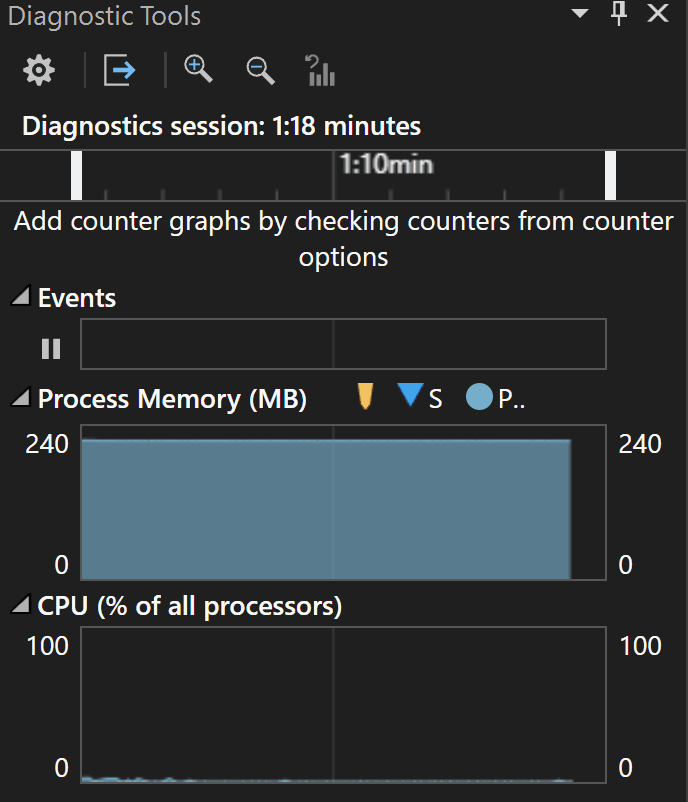This screenshot has width=688, height=802.
Task: Open the window position dropdown arrow
Action: pos(580,13)
